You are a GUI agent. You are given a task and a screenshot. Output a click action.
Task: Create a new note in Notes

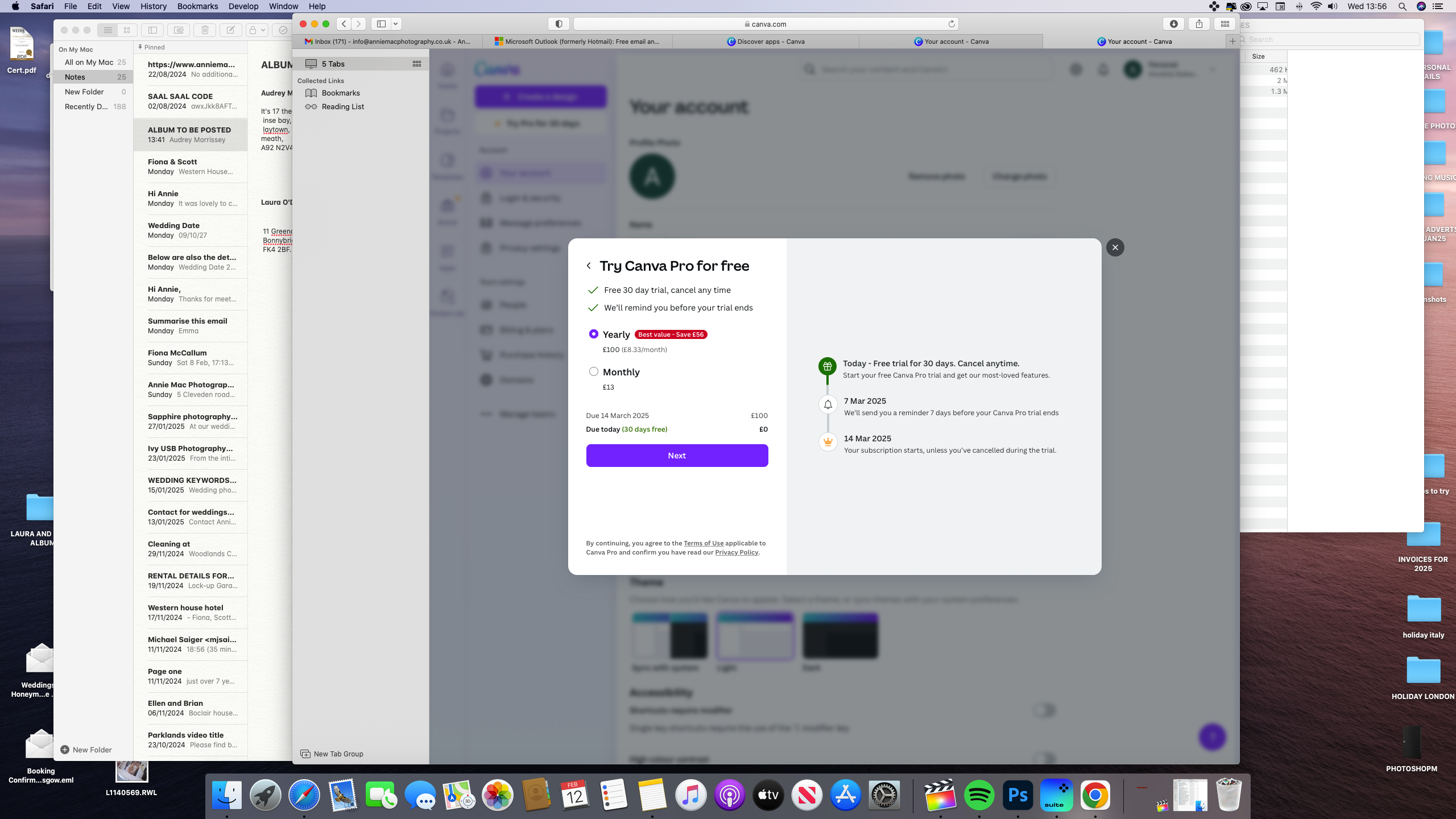click(x=231, y=30)
